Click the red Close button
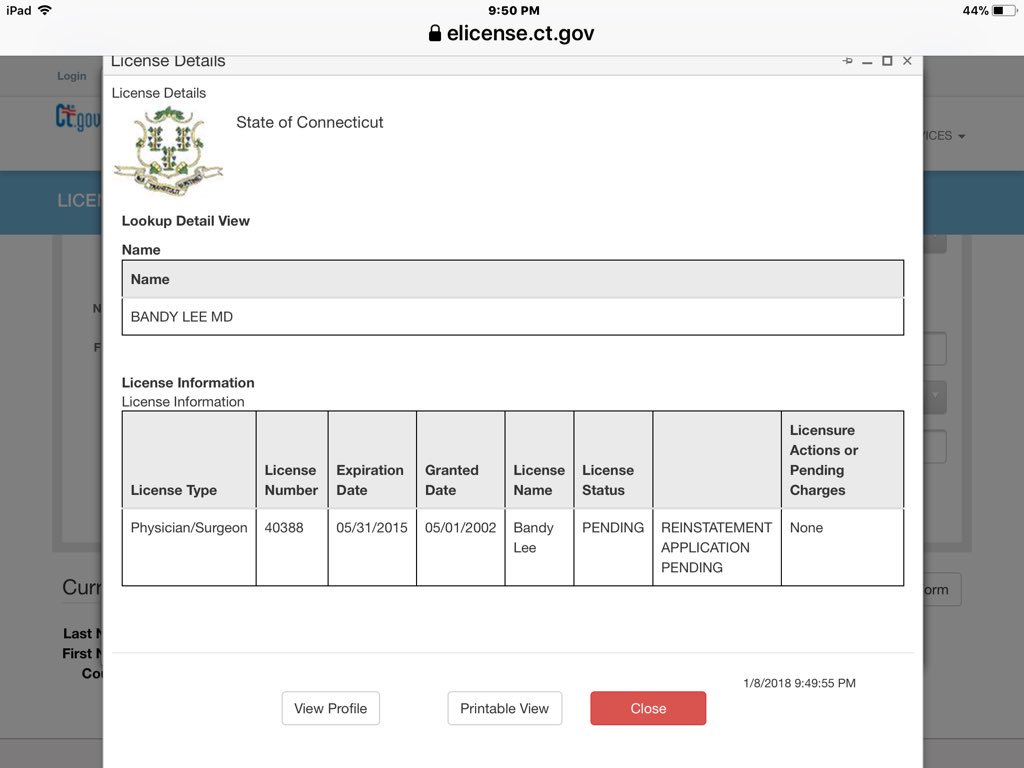Screen dimensions: 1024x768 (x=648, y=708)
